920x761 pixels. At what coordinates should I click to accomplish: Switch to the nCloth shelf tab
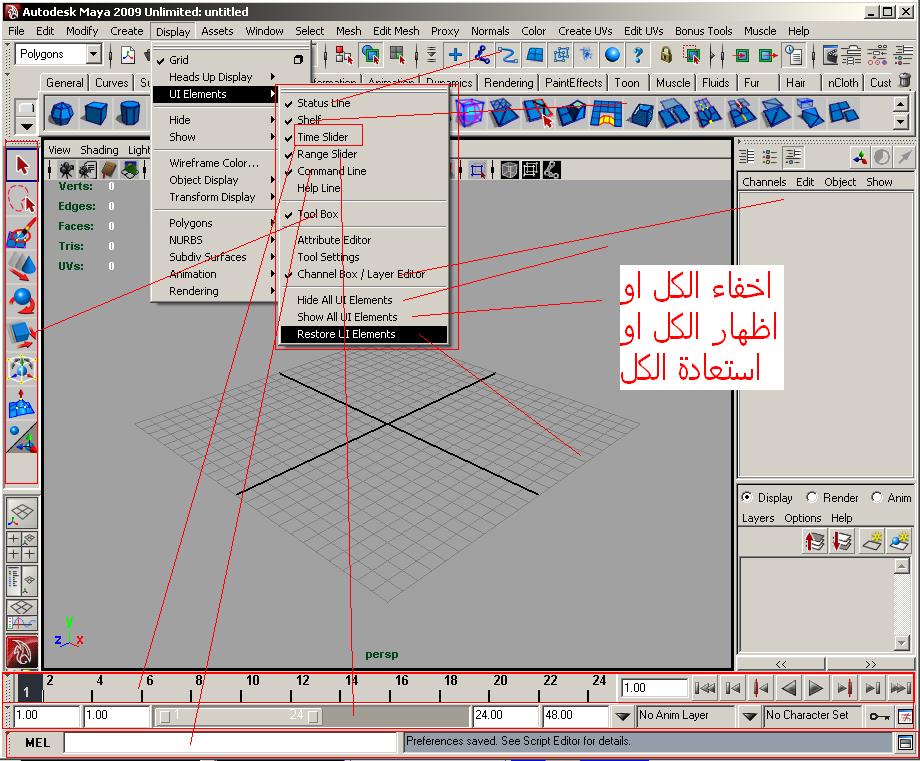pos(843,83)
